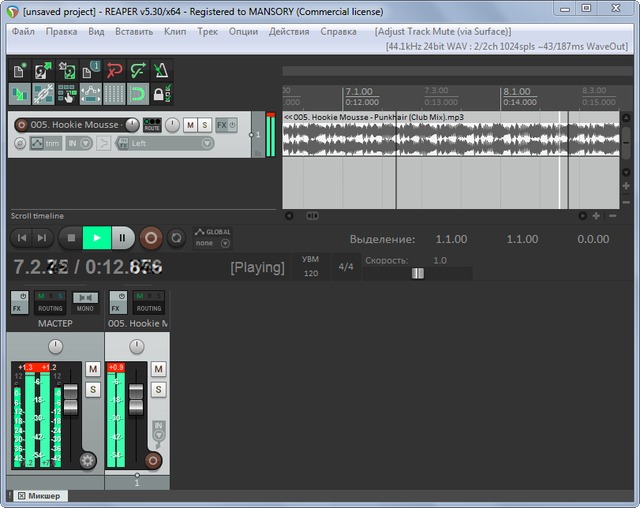The image size is (640, 508).
Task: Toggle the item grouping chain-link icon
Action: click(43, 94)
